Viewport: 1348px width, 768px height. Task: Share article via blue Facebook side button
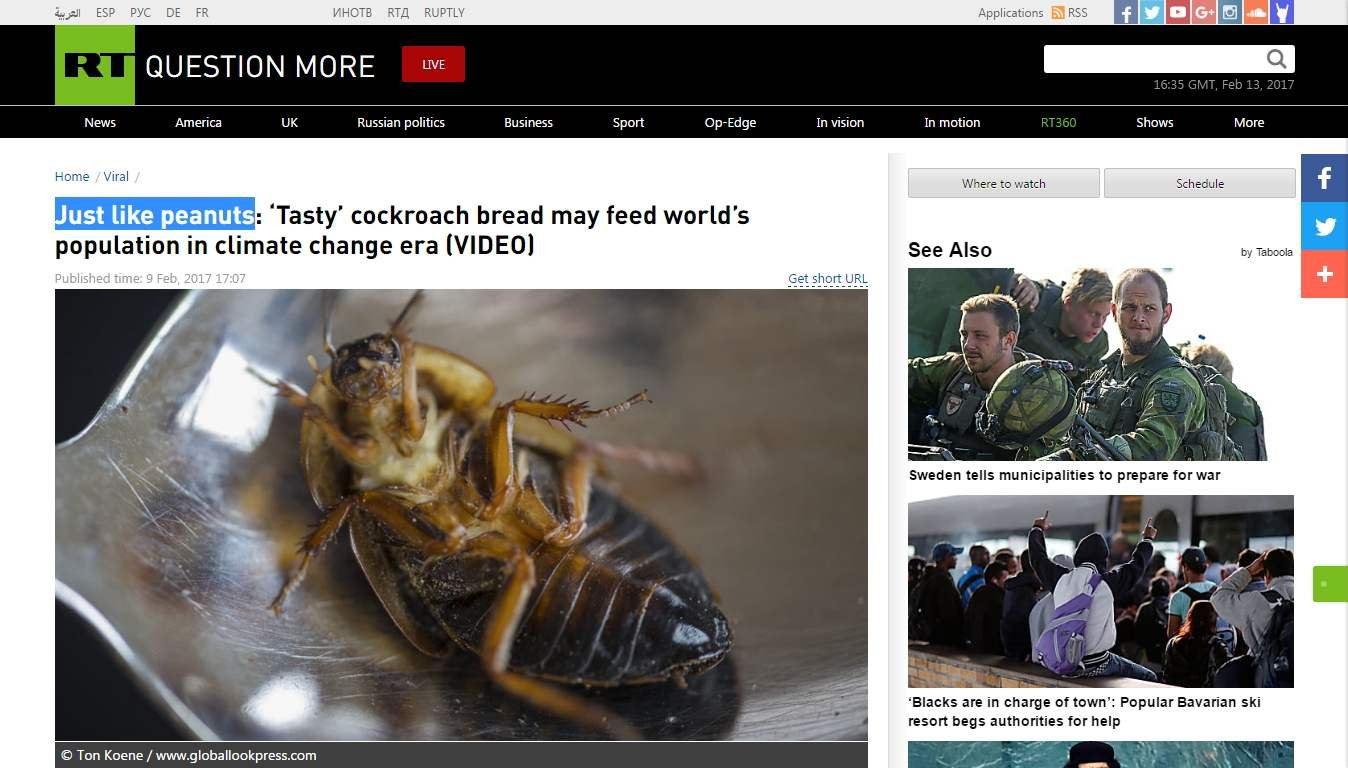1324,178
